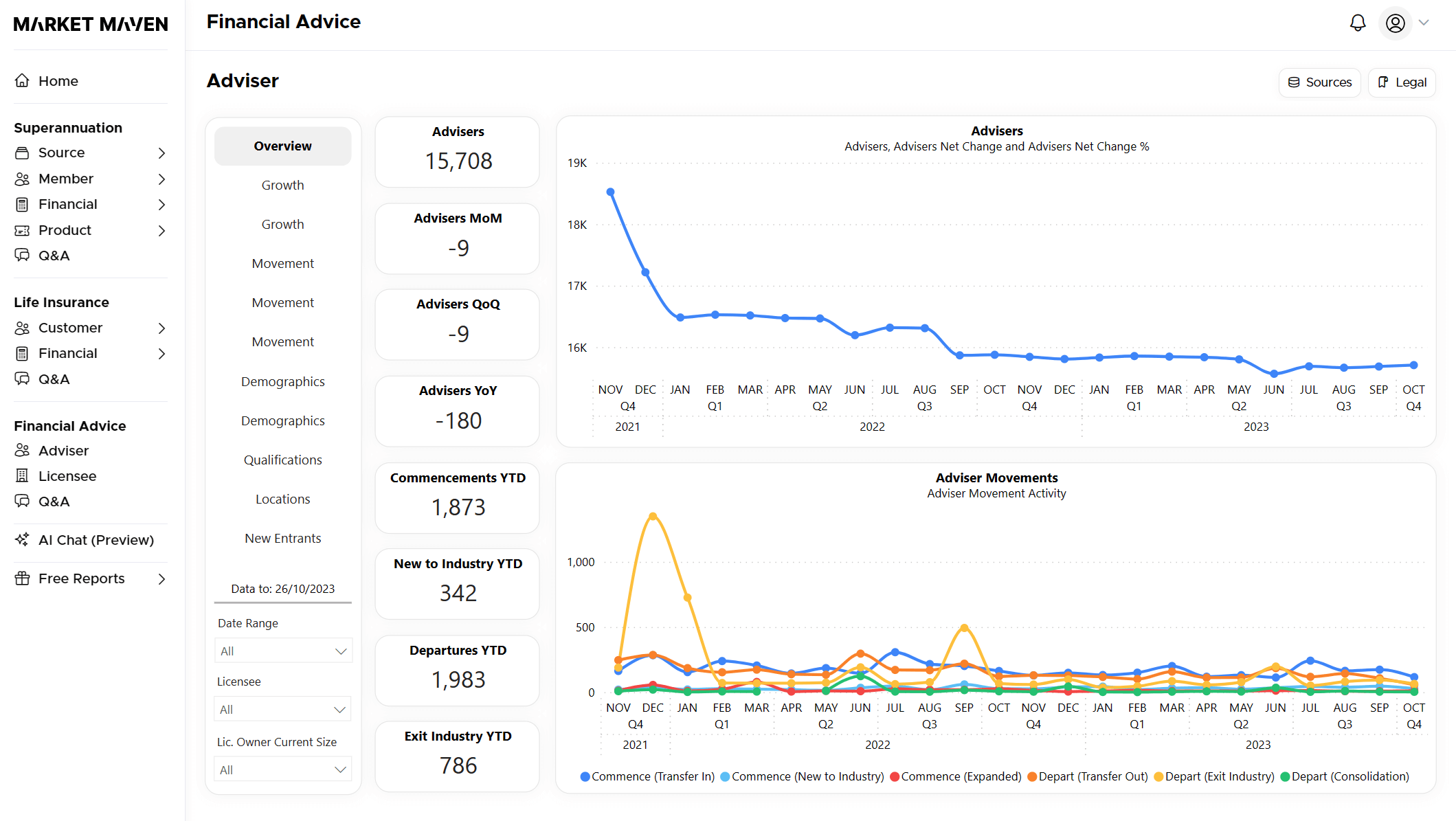This screenshot has height=821, width=1456.
Task: Open the Home page from the sidebar
Action: (x=58, y=80)
